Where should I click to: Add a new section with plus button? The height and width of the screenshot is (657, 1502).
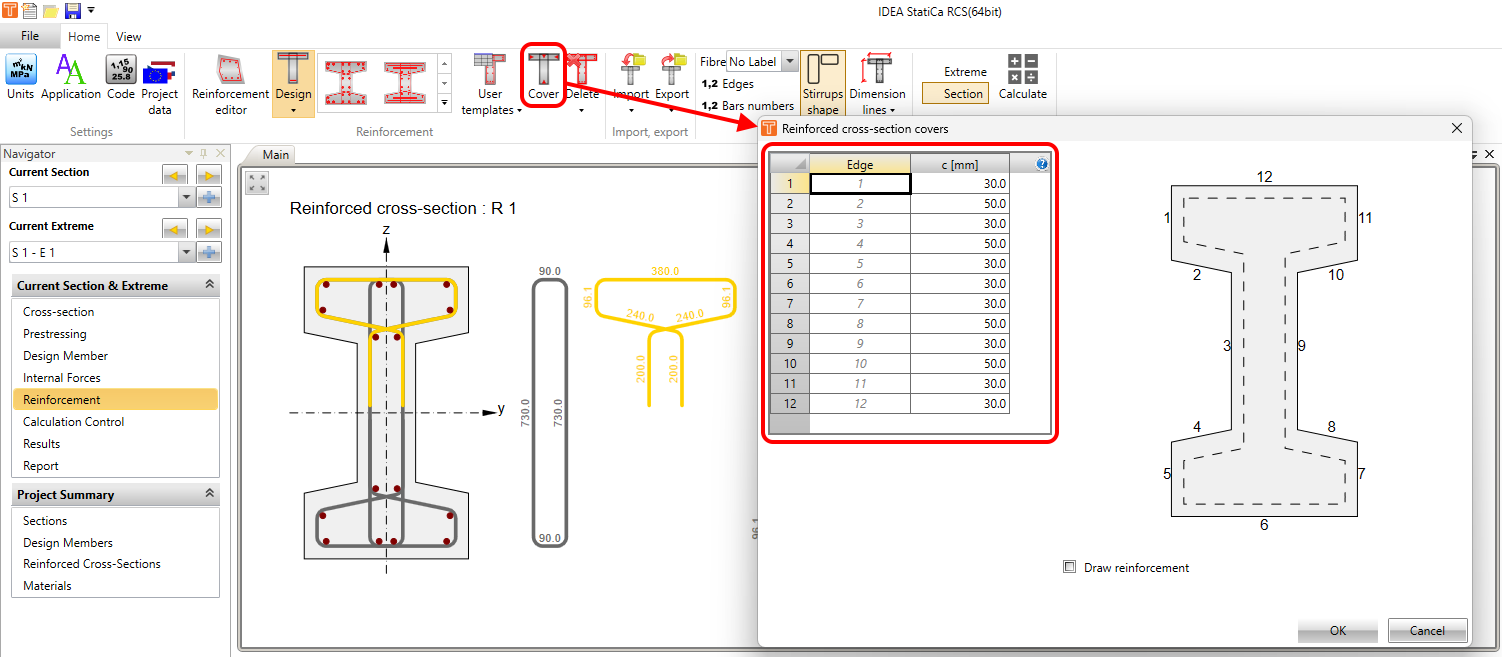click(208, 198)
